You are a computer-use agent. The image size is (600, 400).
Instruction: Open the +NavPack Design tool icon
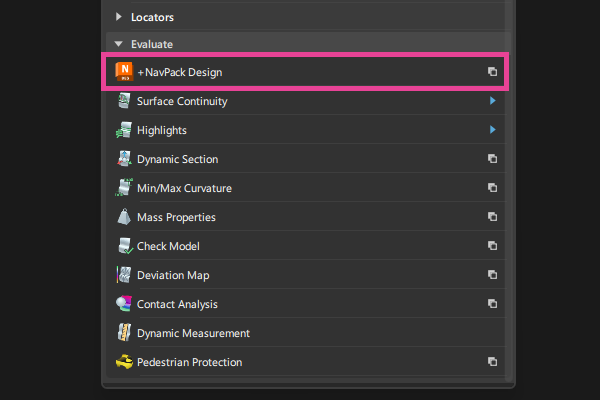[x=124, y=72]
